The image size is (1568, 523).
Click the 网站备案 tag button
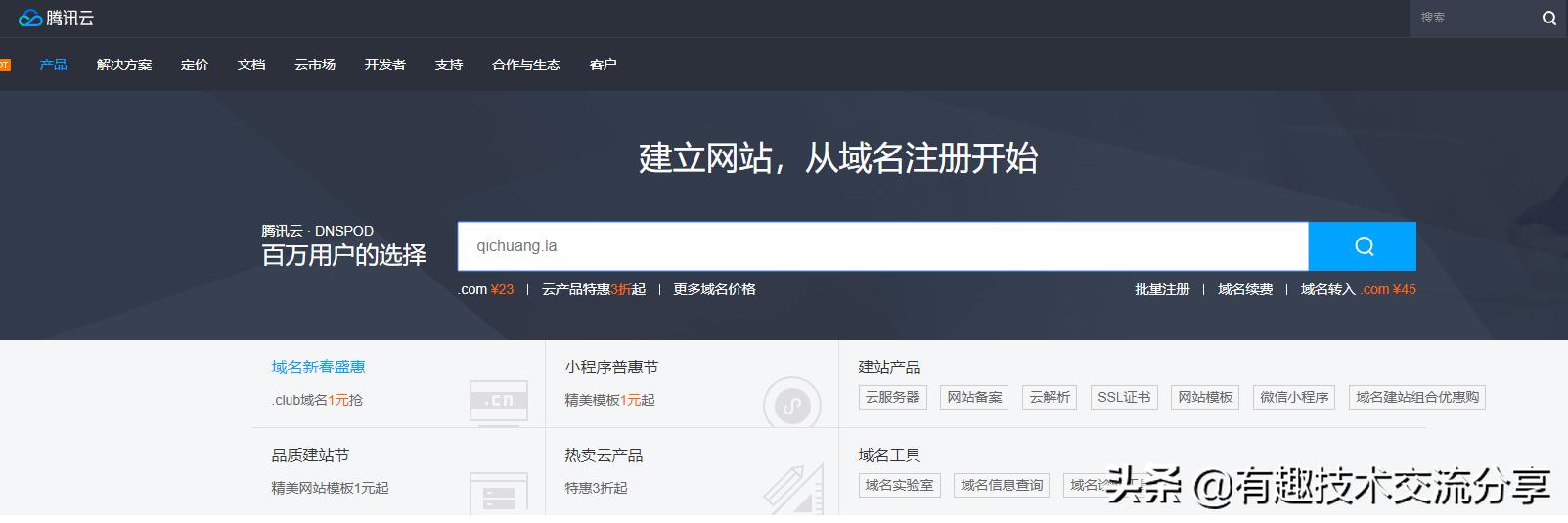[974, 397]
